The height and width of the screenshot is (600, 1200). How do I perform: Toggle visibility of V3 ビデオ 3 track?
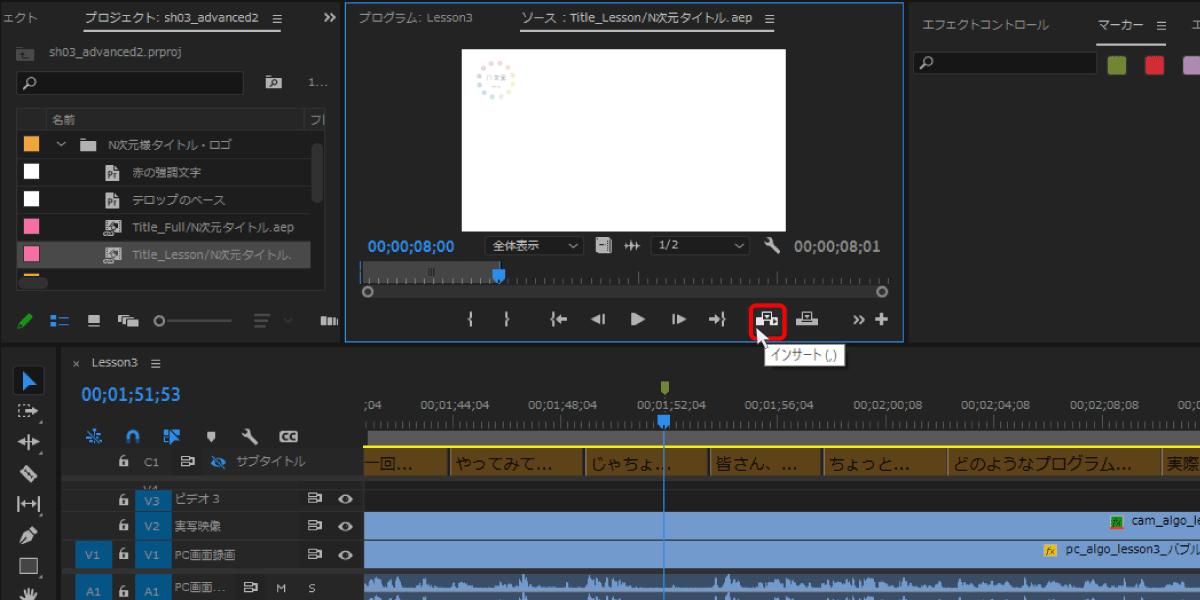point(345,498)
